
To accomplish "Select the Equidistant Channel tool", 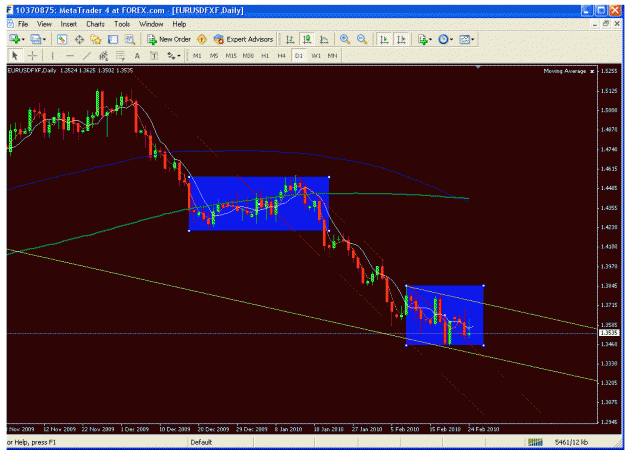I will pos(103,55).
